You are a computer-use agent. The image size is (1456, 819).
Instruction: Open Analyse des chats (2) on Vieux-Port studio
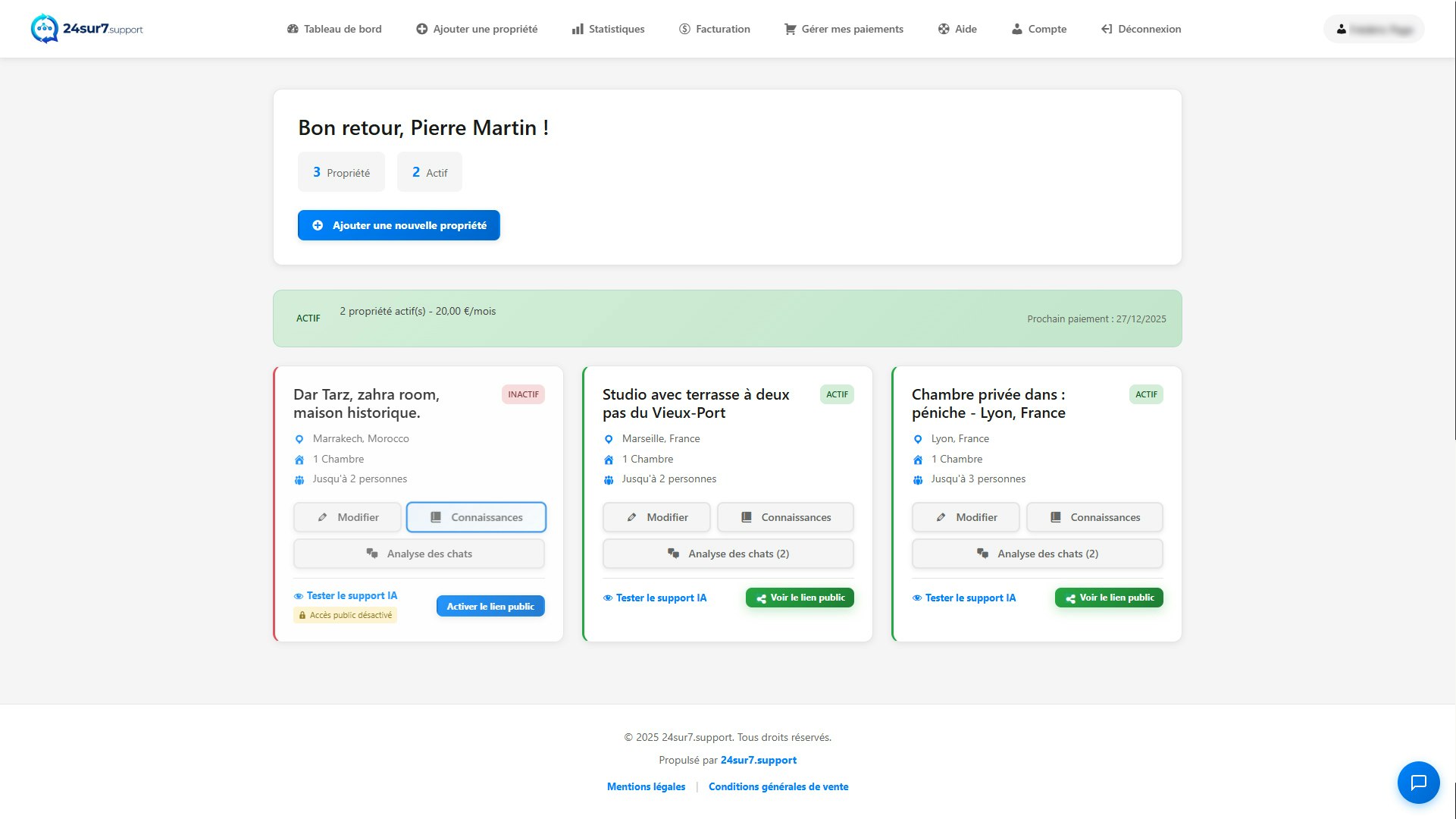[728, 554]
